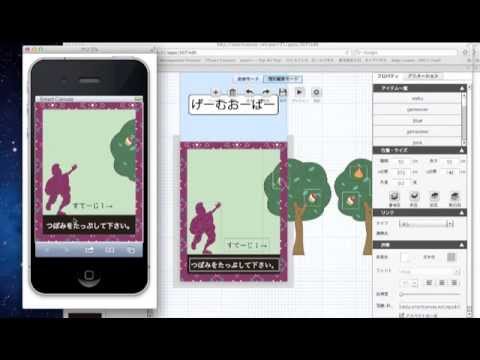Screen dimensions: 480x360
Task: Click the send-to-back layer icon
Action: tap(454, 196)
